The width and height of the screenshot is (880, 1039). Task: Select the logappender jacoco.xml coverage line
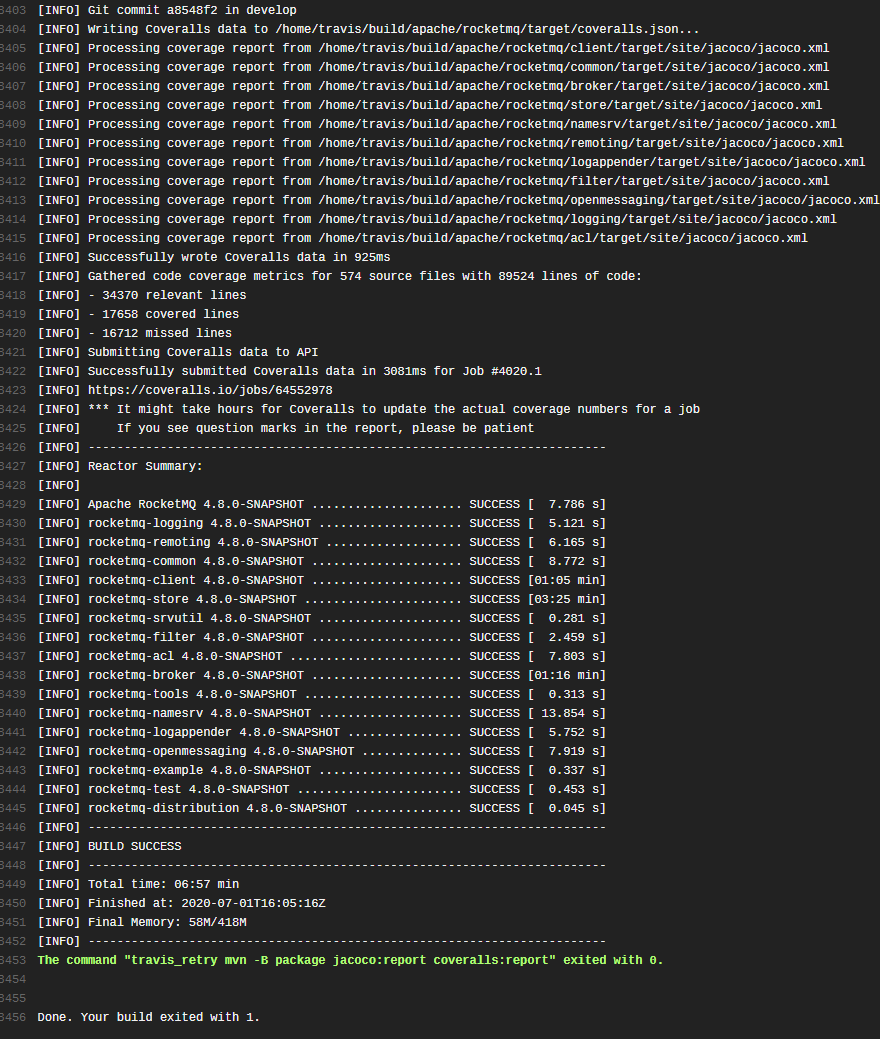pyautogui.click(x=451, y=162)
